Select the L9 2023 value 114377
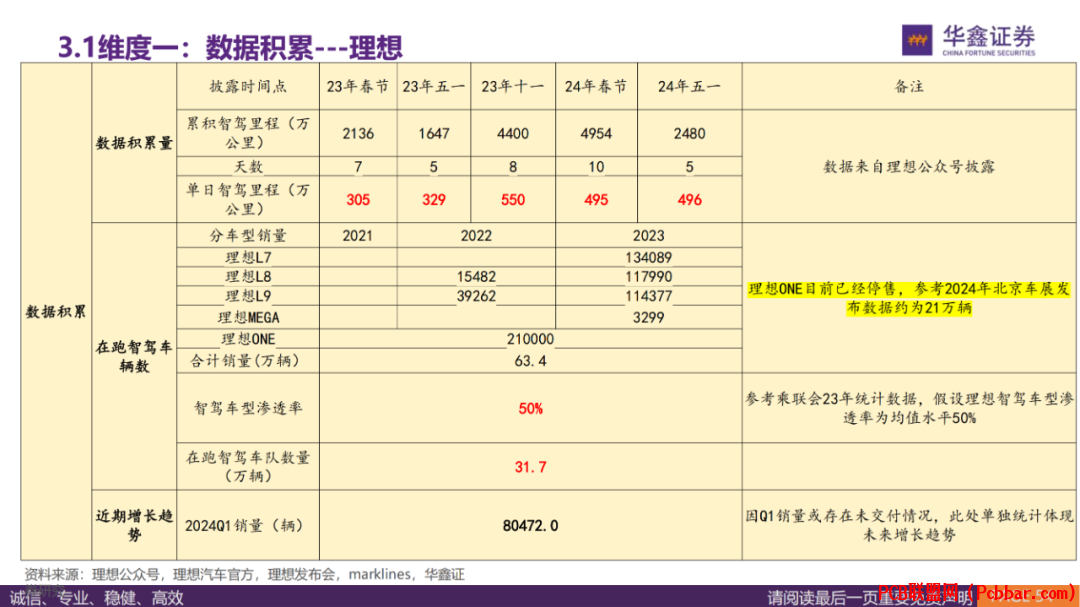 pos(649,296)
